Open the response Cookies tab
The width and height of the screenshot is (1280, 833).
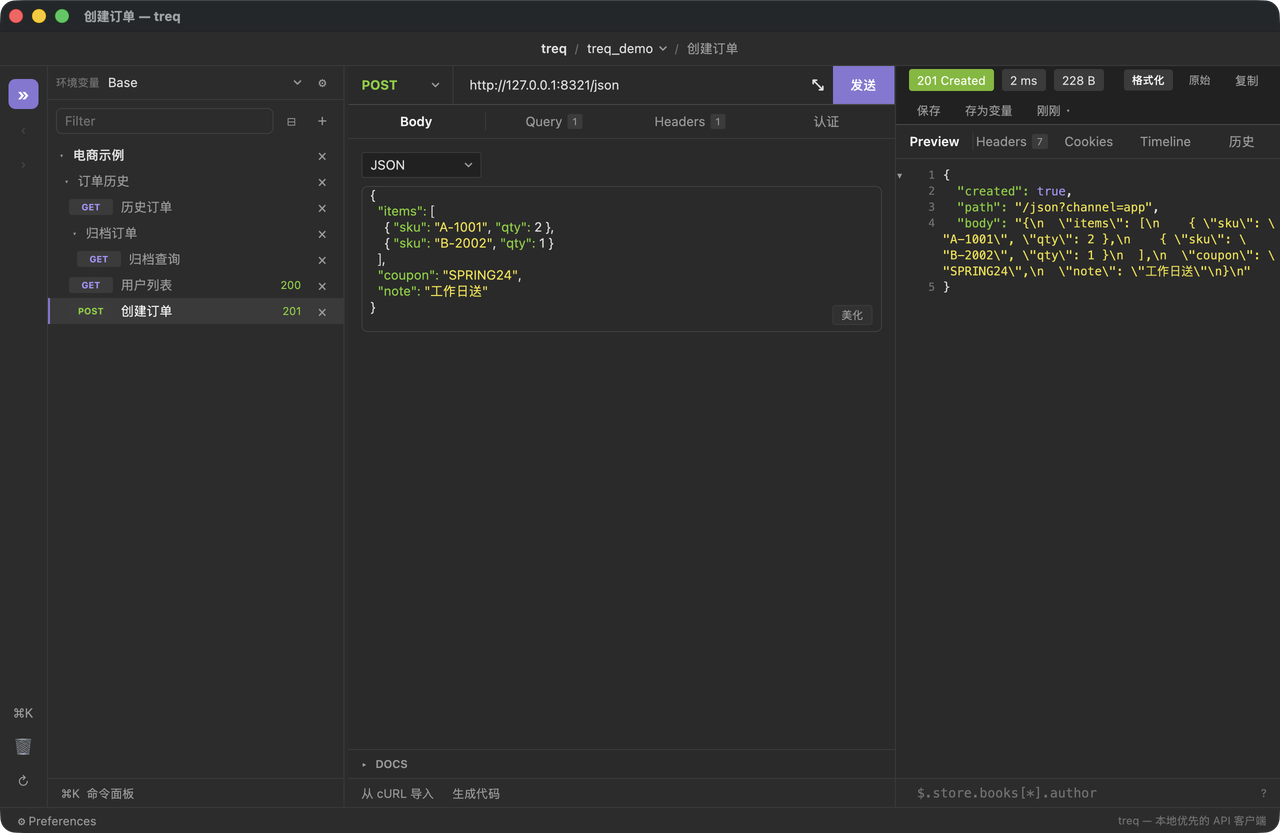tap(1089, 141)
